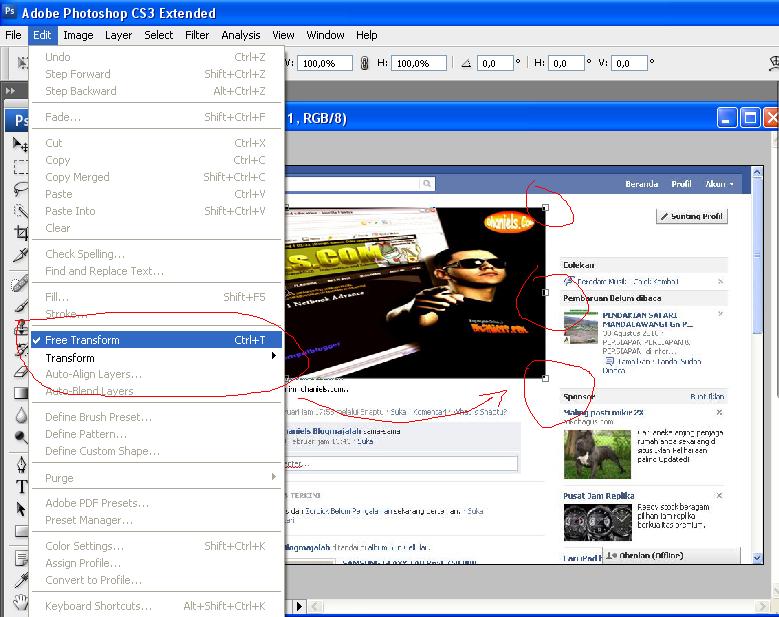The width and height of the screenshot is (779, 617).
Task: Click Keyboard Shortcuts menu entry
Action: (x=156, y=606)
